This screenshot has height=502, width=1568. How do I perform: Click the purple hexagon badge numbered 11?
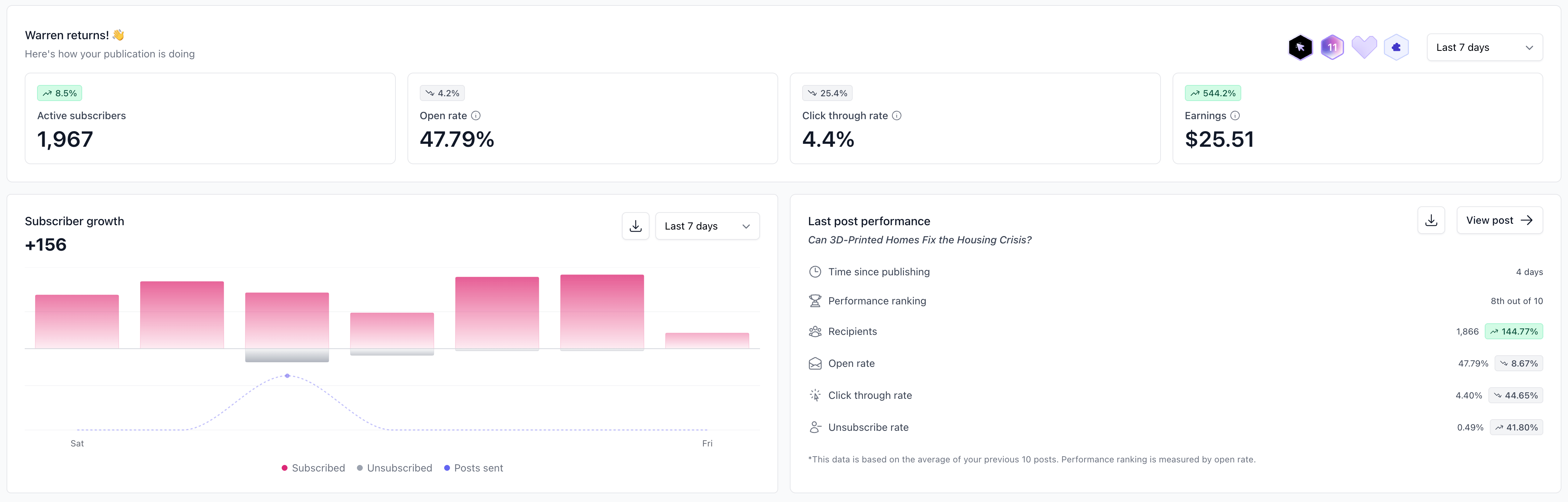tap(1332, 48)
